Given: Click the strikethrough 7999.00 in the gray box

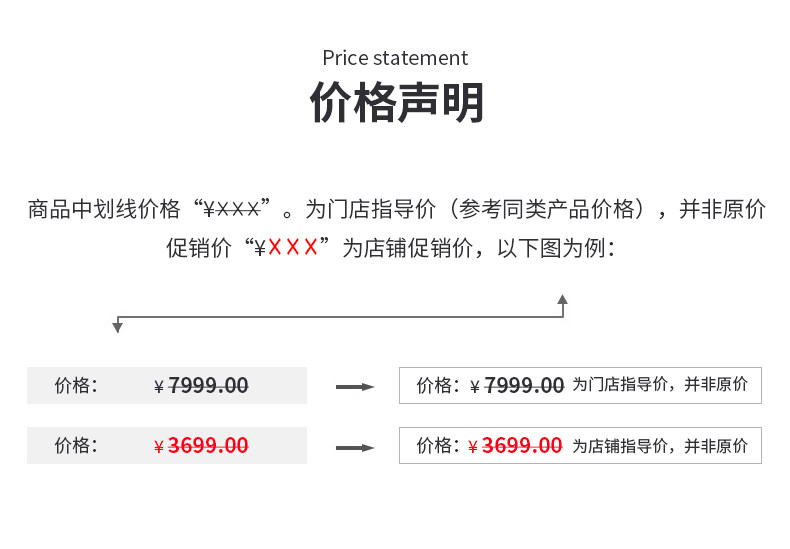Looking at the screenshot, I should point(208,386).
